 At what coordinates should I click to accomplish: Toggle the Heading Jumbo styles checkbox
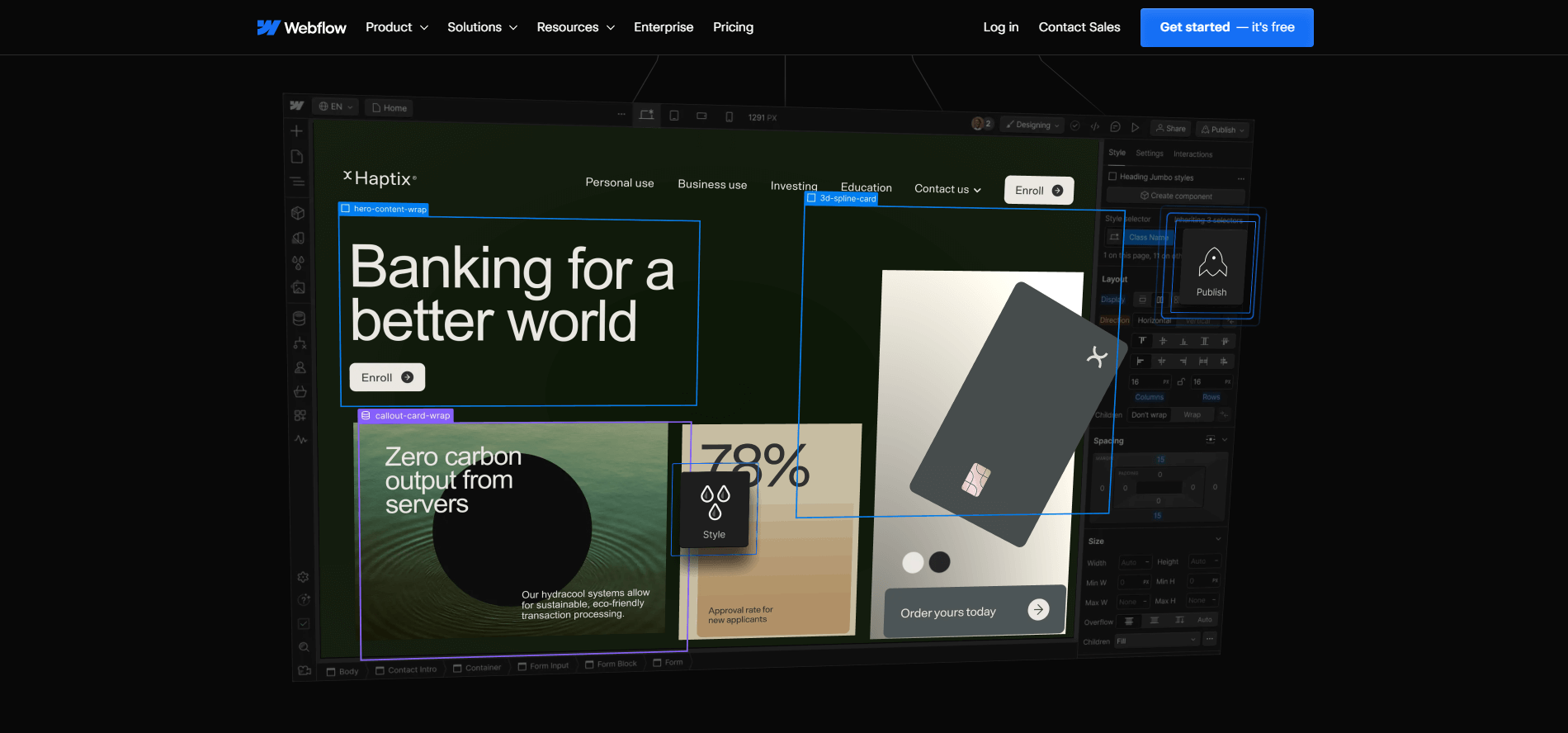(1112, 177)
